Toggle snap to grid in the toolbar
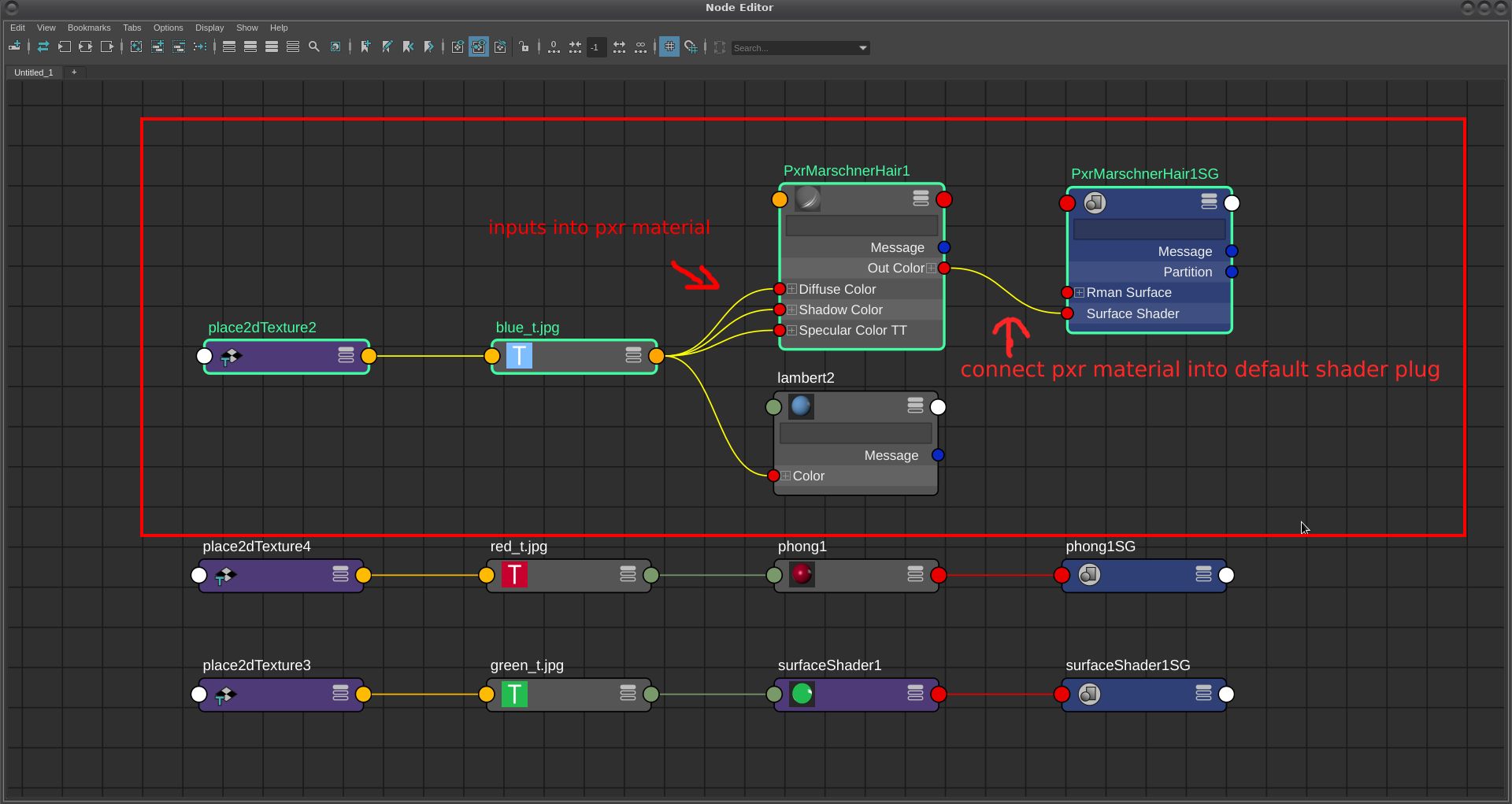This screenshot has height=804, width=1512. click(x=691, y=46)
